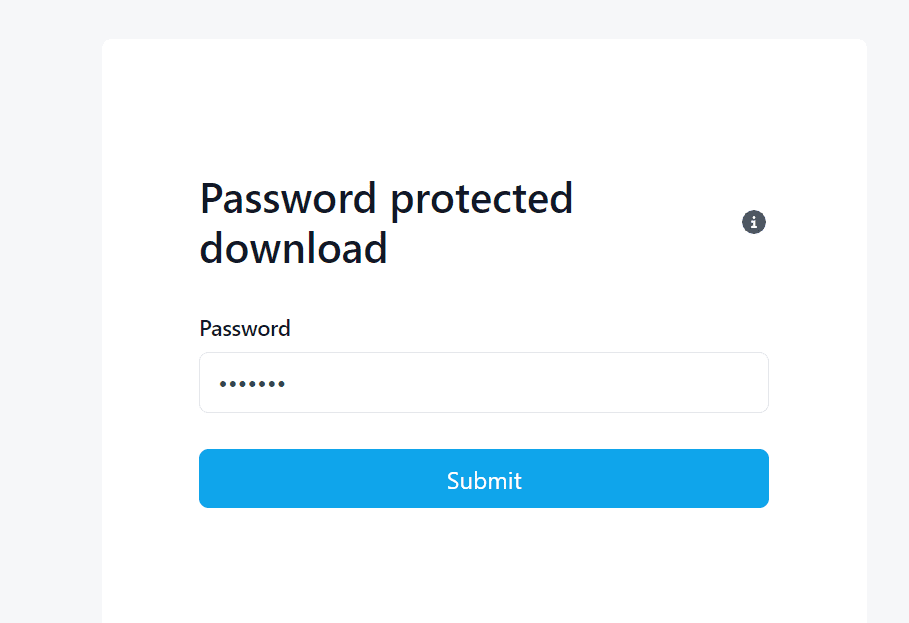Place cursor in the password text field
This screenshot has width=909, height=623.
pos(484,383)
